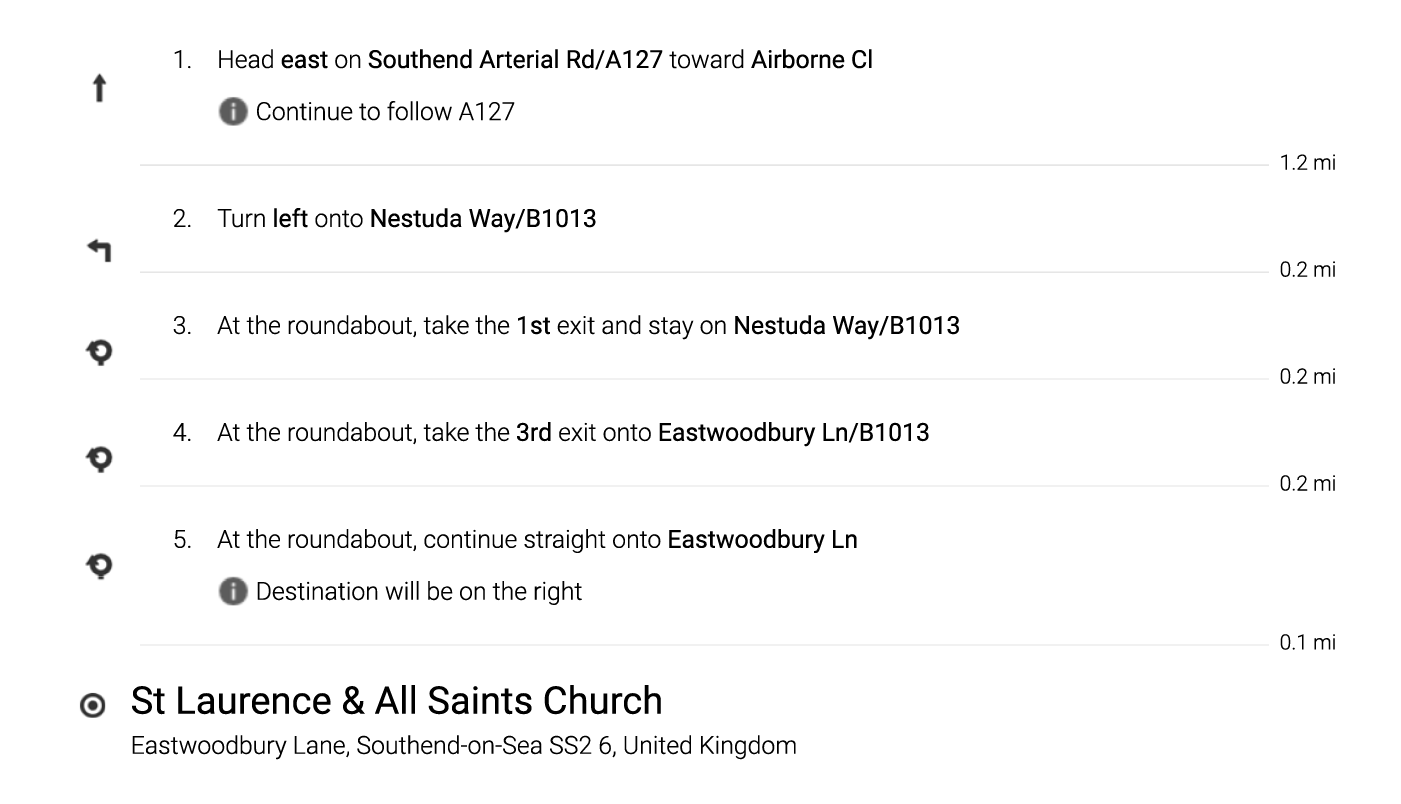Select step 5 continue straight onto Eastwoodbury Ln
This screenshot has width=1401, height=804.
(x=537, y=540)
